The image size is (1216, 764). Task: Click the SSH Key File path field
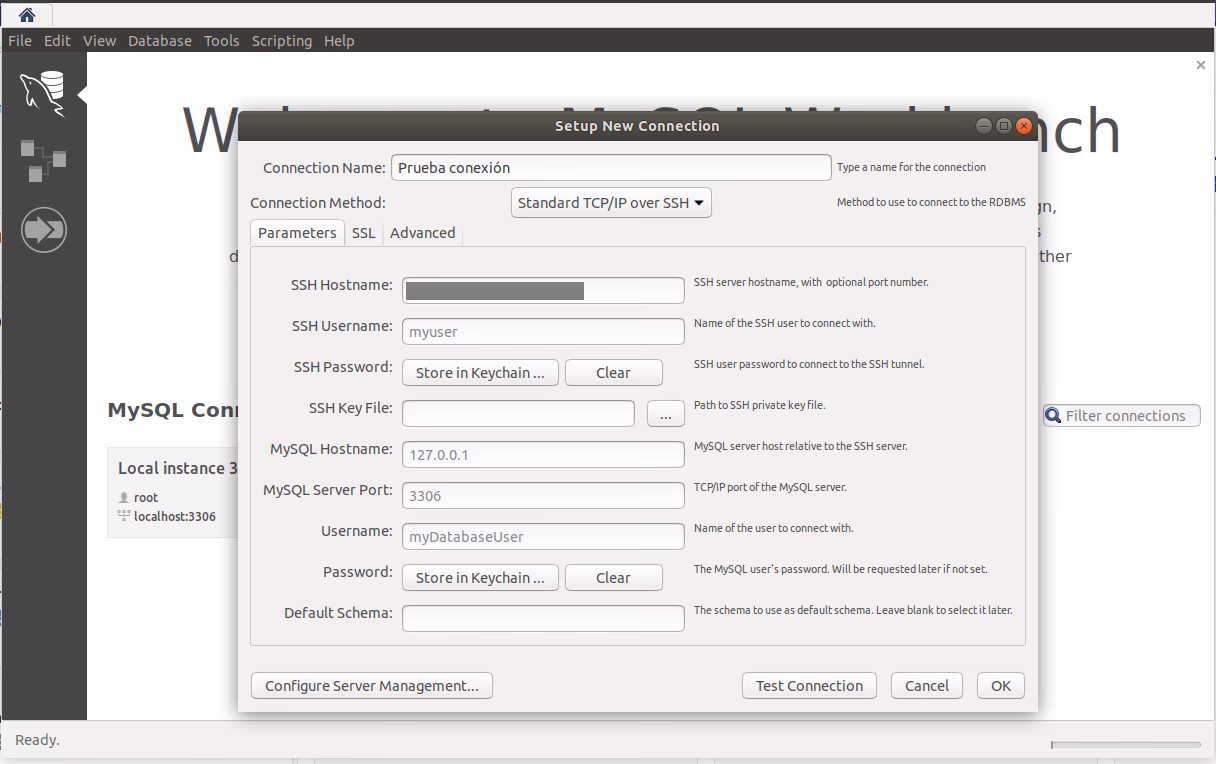coord(518,414)
